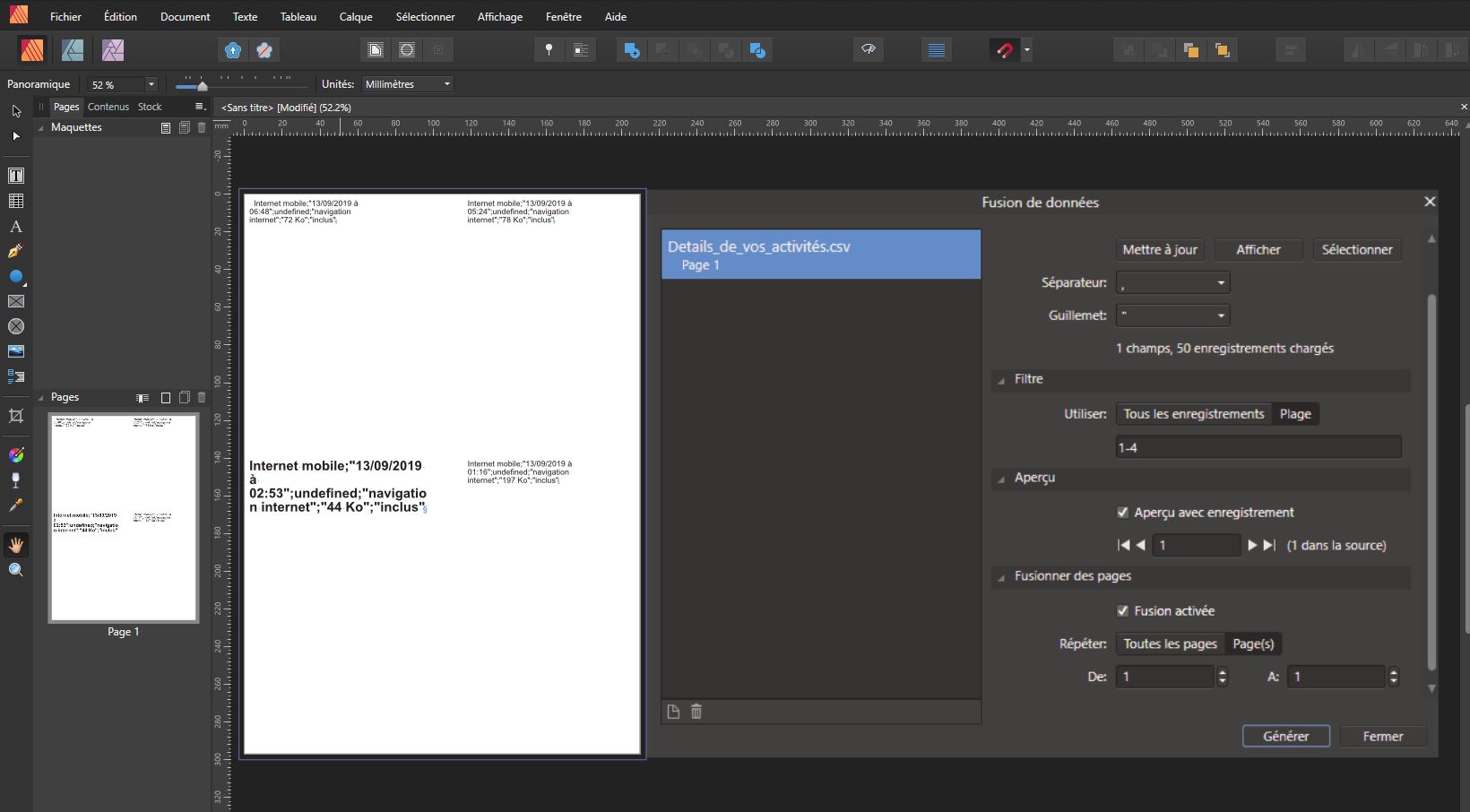Select the Zoom magnifier tool
The image size is (1470, 812).
point(16,570)
